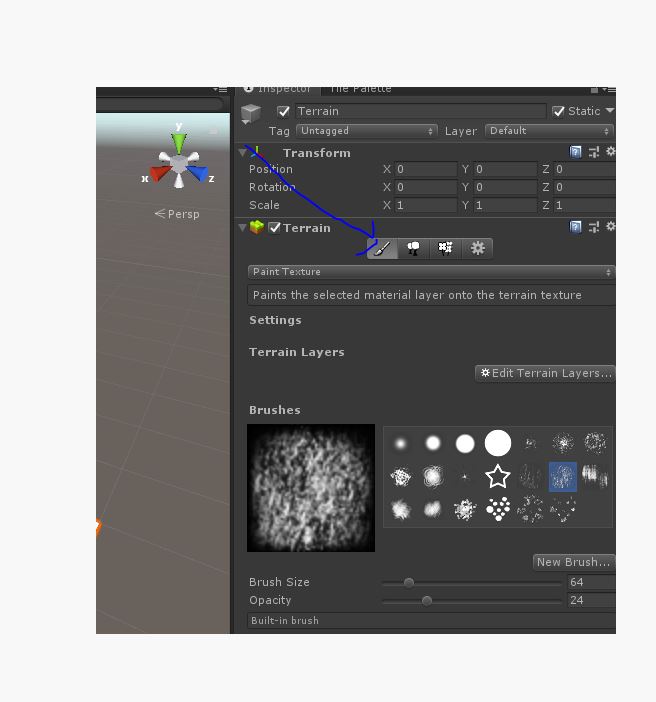Click the Position Y field

[x=505, y=169]
